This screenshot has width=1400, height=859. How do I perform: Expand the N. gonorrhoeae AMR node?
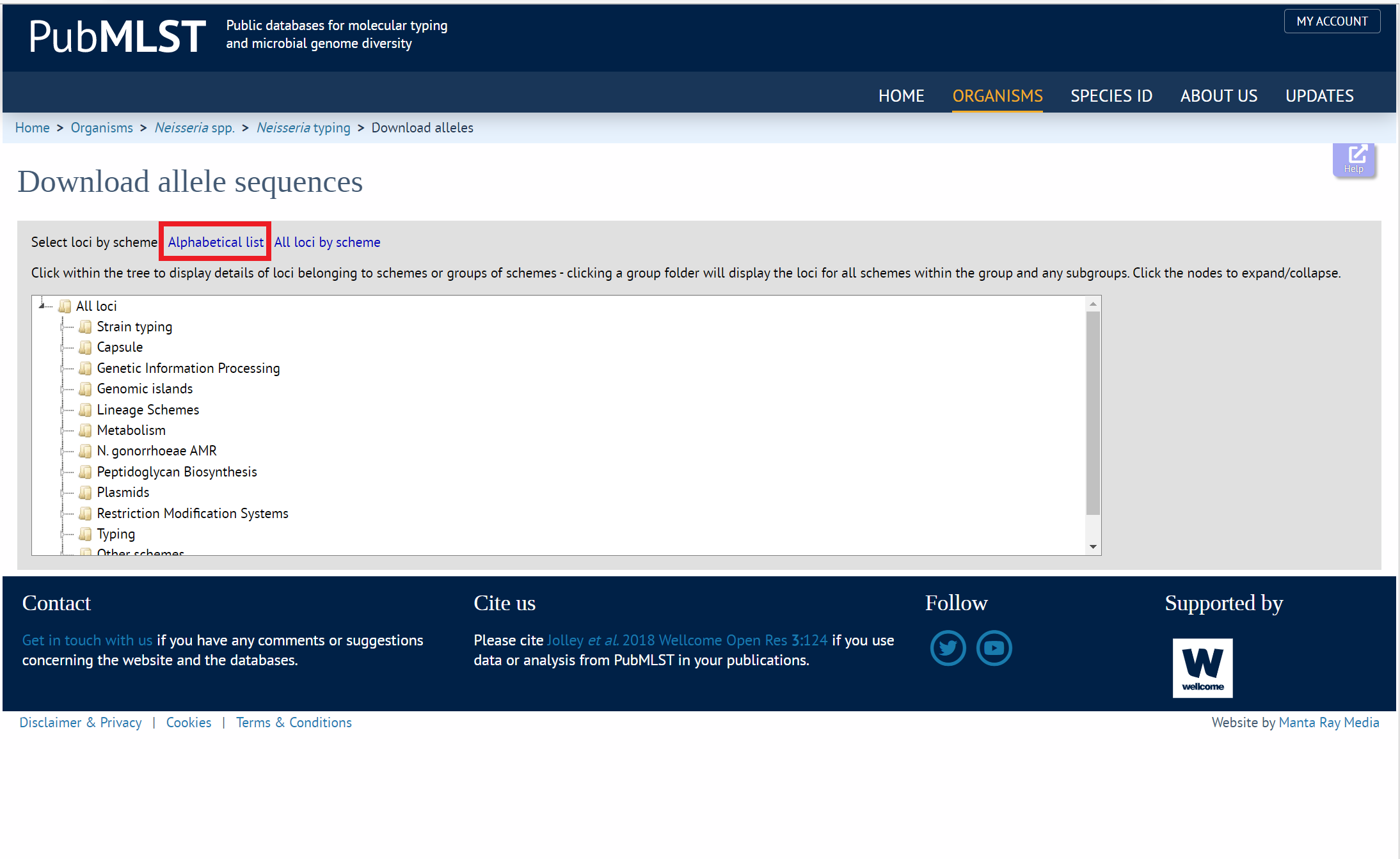63,452
